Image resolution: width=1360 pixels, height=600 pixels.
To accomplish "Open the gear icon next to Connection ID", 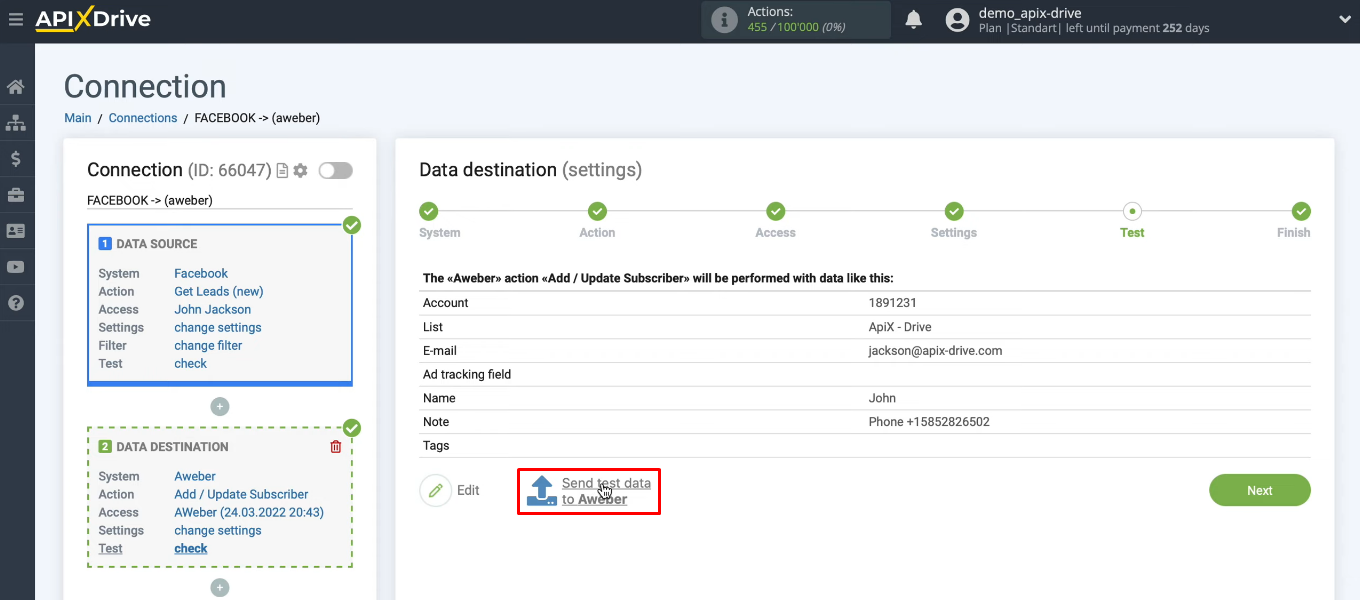I will click(299, 171).
